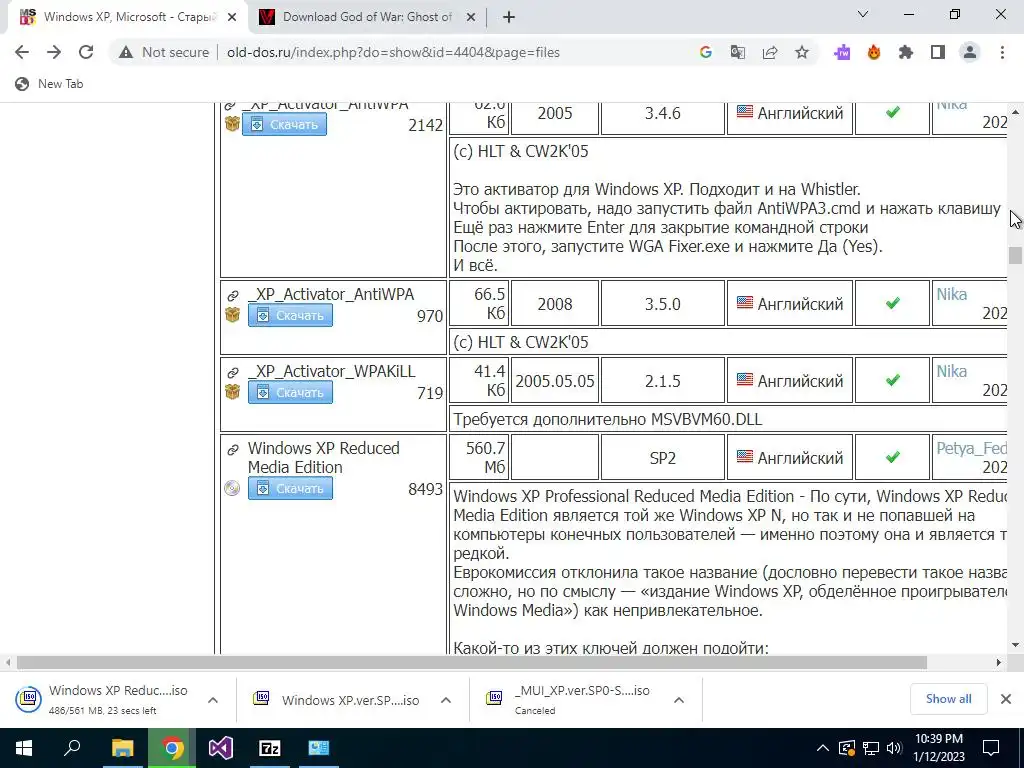Image resolution: width=1024 pixels, height=768 pixels.
Task: Expand options for canceled _MUI_XP.ver.SP0-S....iso
Action: click(x=679, y=700)
